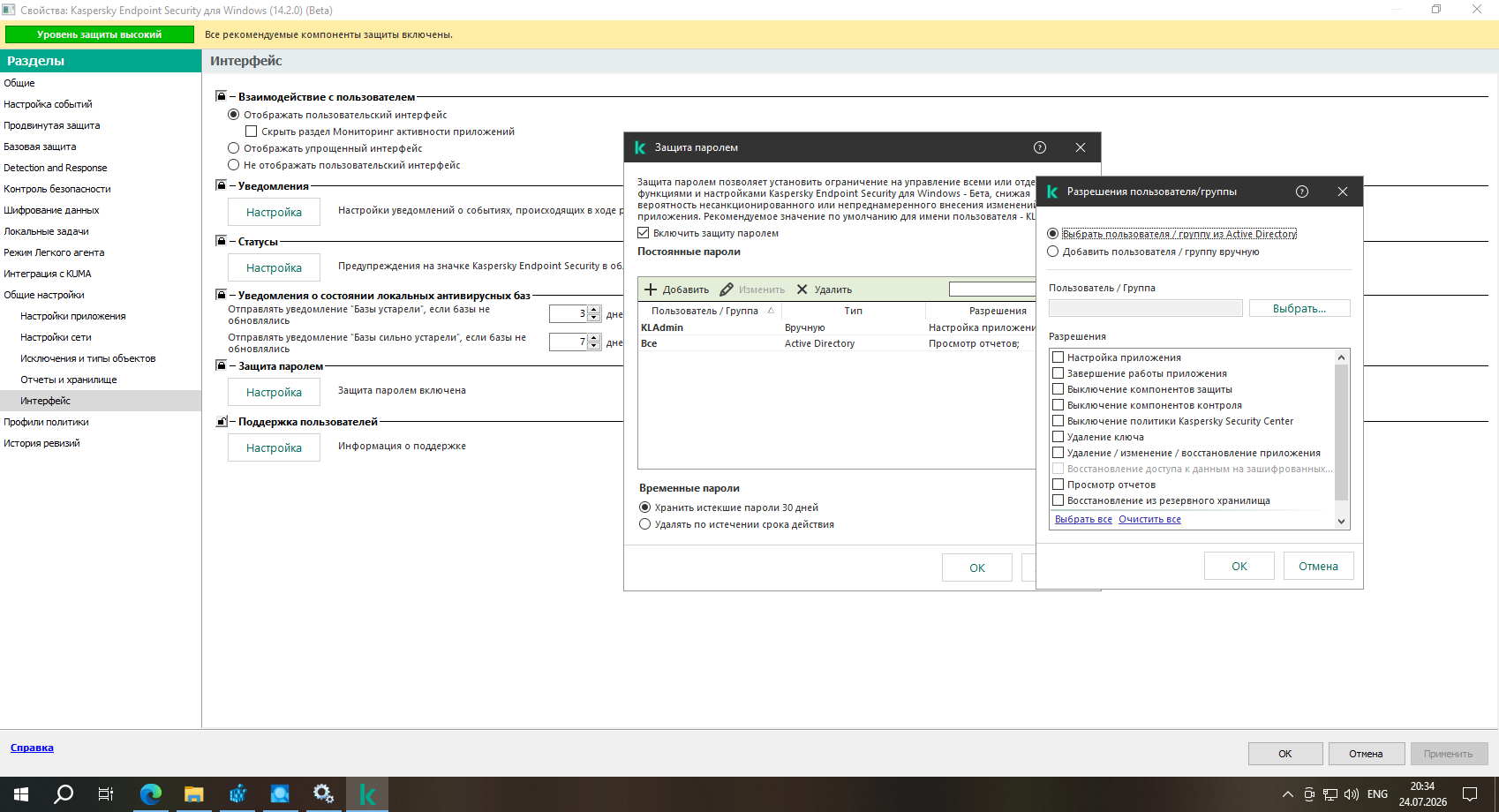Toggle the lock icon next to Уведомления
1499x812 pixels.
tap(221, 185)
